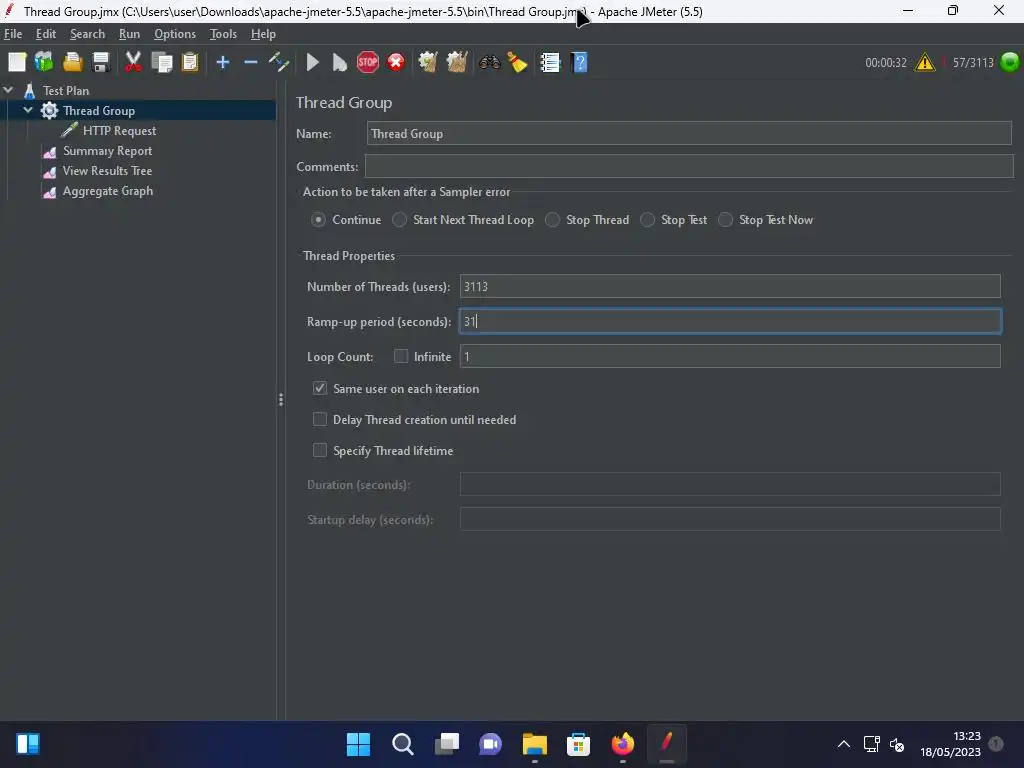Open search with binoculars icon
The width and height of the screenshot is (1024, 768).
tap(490, 62)
